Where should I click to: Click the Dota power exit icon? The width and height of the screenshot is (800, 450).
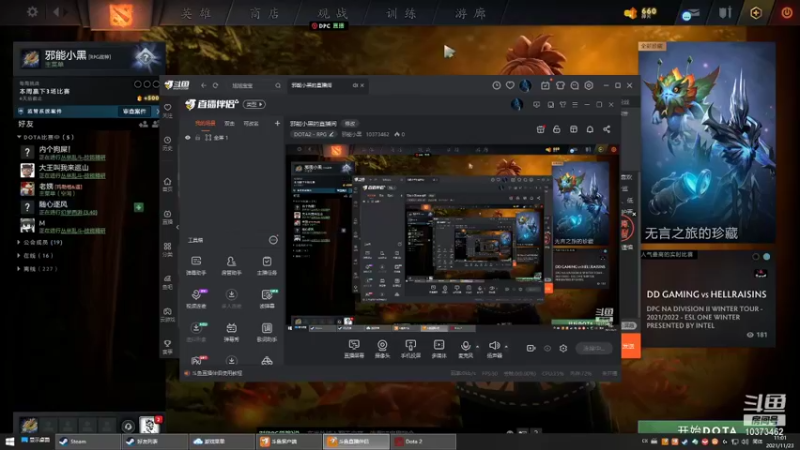pyautogui.click(x=787, y=13)
